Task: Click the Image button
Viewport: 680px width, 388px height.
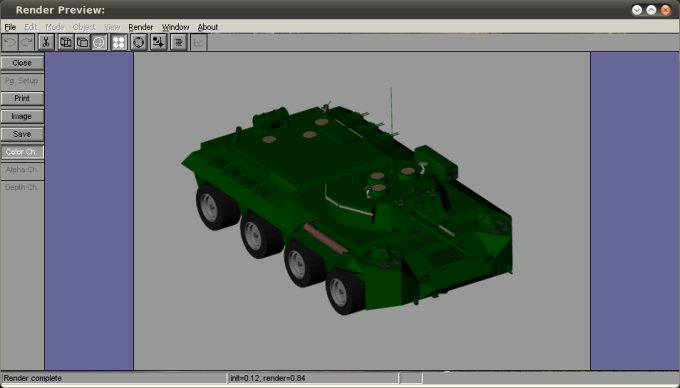Action: click(22, 116)
